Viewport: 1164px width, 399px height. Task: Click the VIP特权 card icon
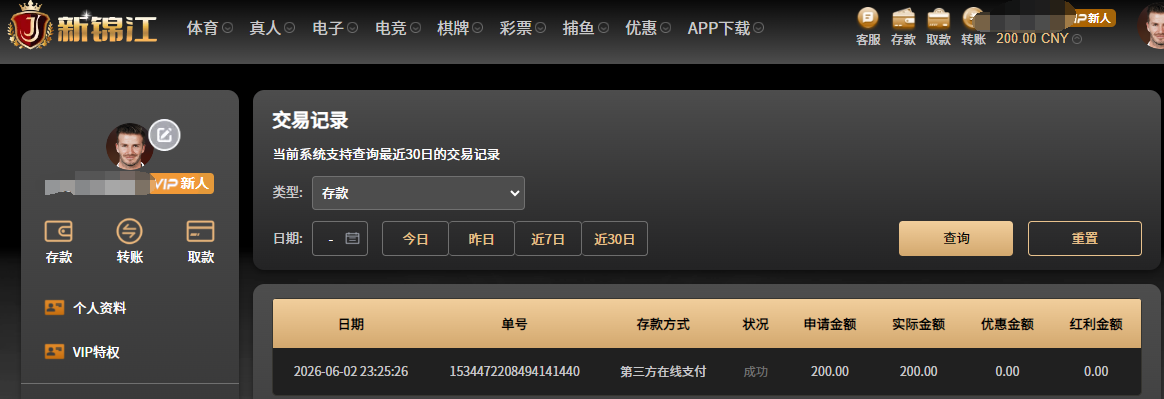[x=55, y=352]
